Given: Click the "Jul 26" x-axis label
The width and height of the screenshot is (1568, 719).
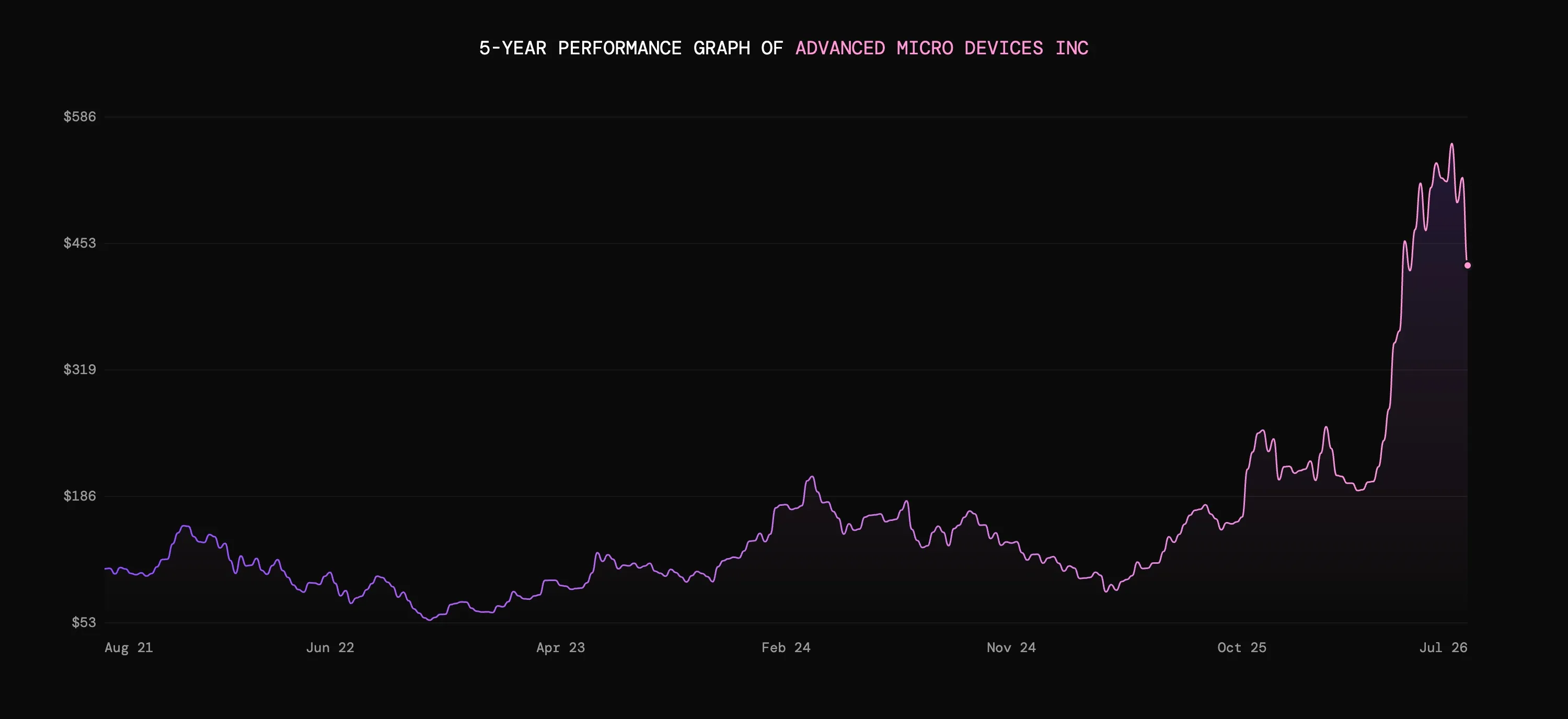Looking at the screenshot, I should [x=1443, y=647].
